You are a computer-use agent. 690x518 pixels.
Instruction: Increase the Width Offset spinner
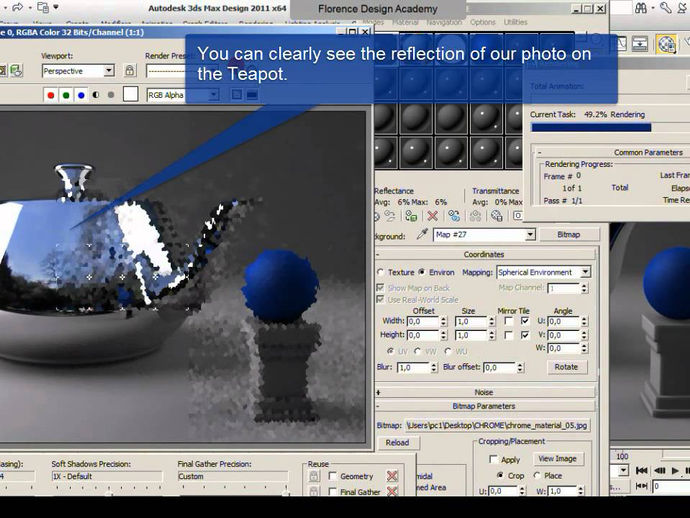[444, 319]
